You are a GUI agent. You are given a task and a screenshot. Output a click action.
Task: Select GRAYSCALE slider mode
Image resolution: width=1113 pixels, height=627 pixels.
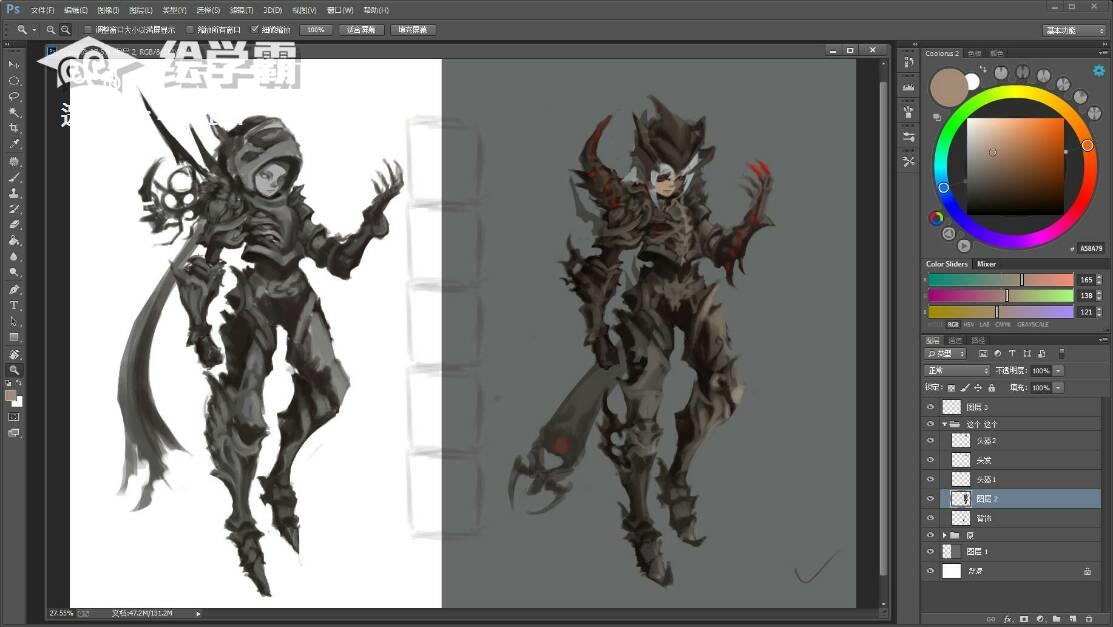[x=1033, y=325]
